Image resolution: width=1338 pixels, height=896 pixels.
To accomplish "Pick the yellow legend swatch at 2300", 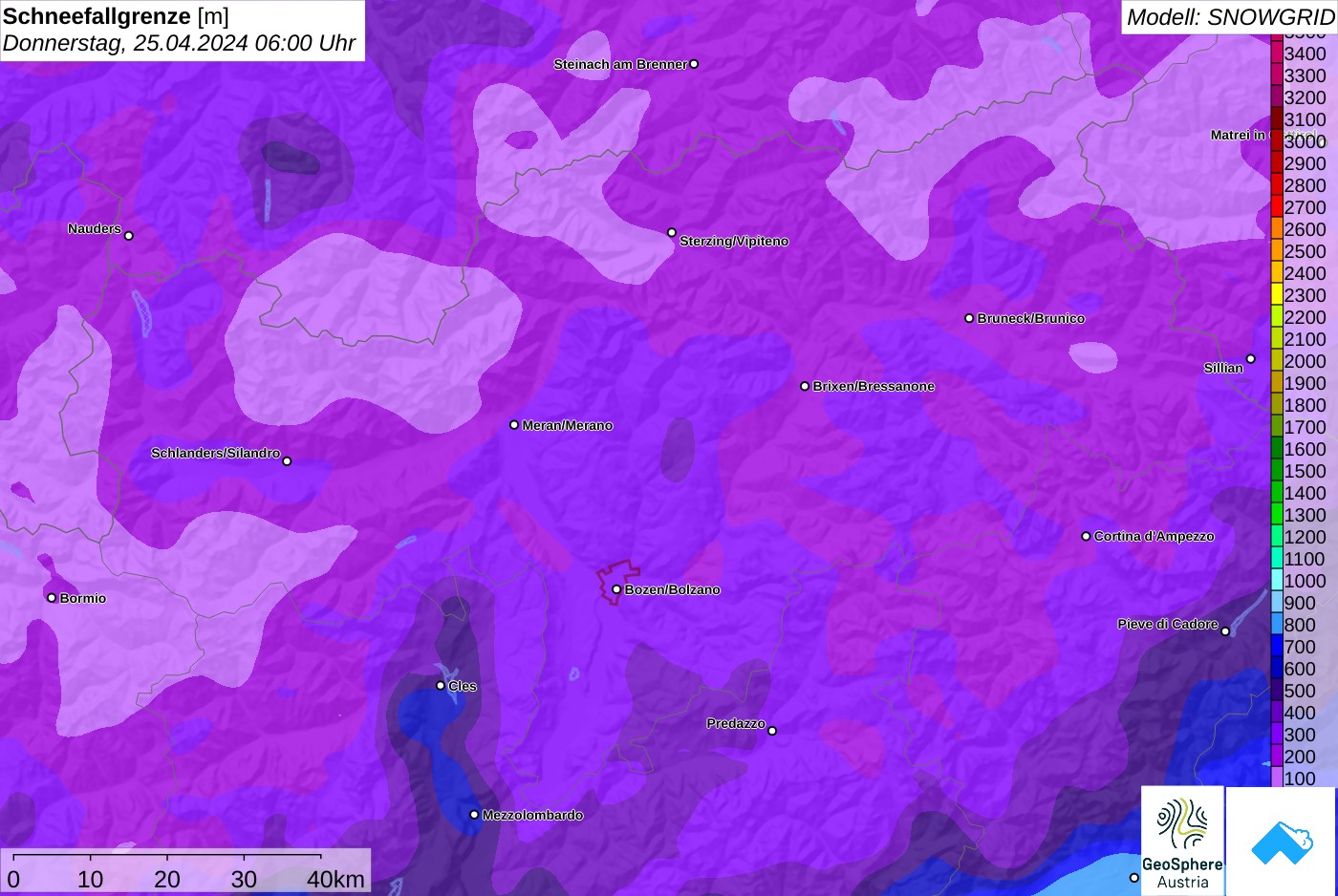I will coord(1277,295).
